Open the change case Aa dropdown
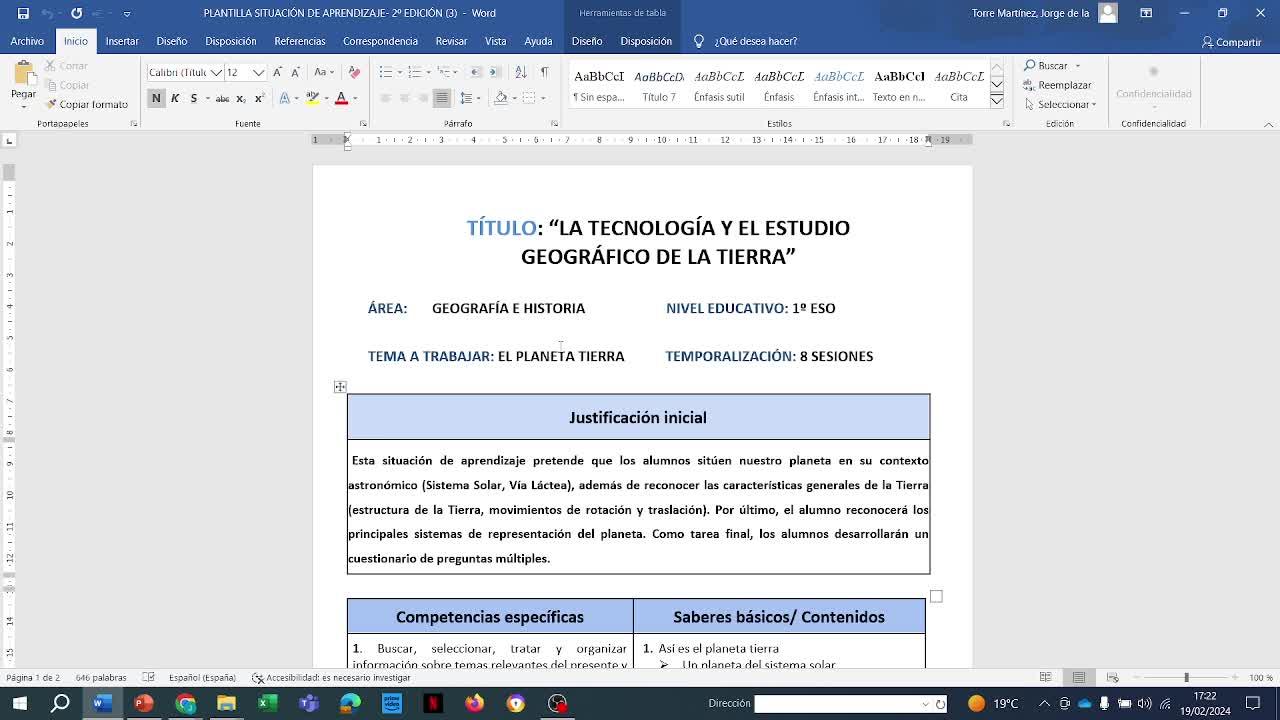Viewport: 1280px width, 720px height. [324, 72]
